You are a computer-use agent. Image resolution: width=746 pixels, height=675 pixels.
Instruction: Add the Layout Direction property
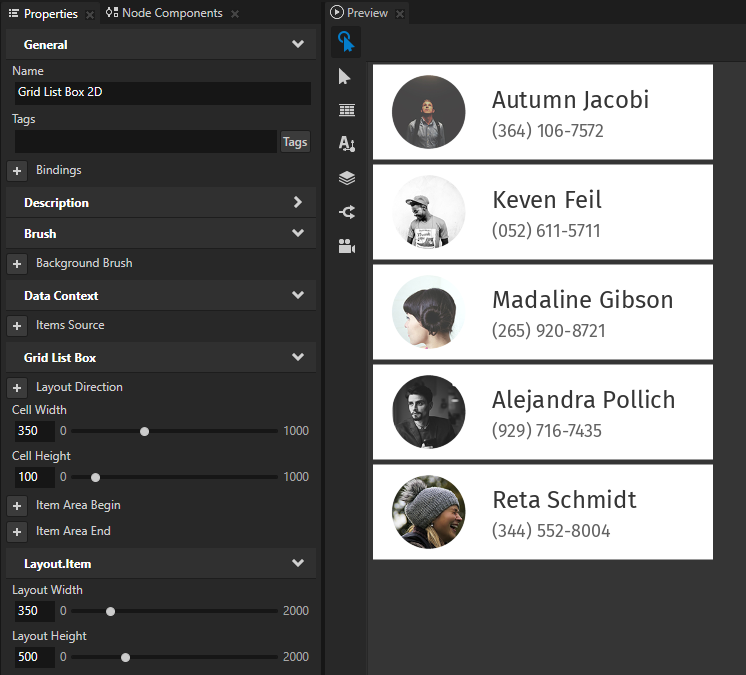(17, 388)
